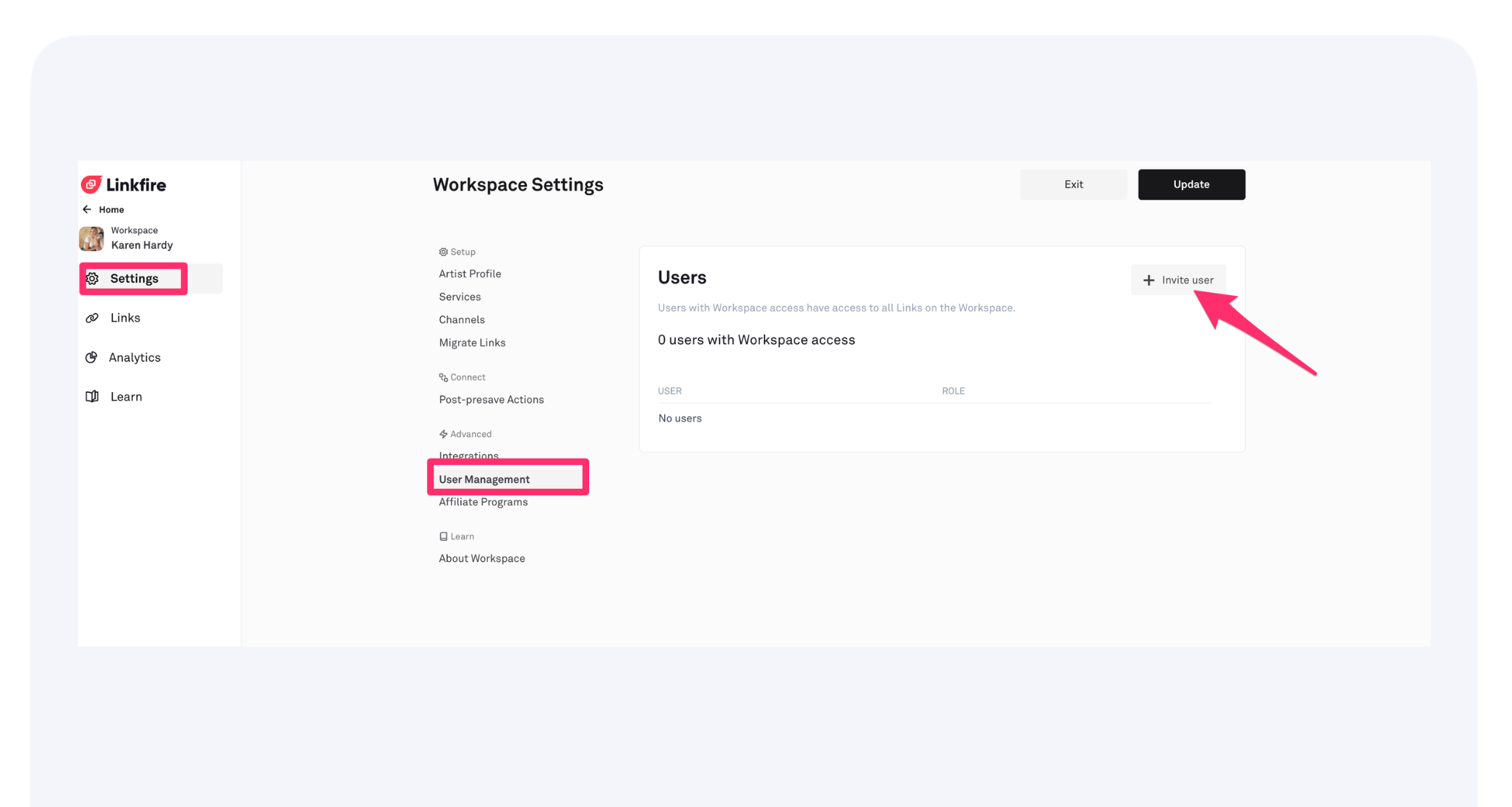Click the Links chain icon
Viewport: 1512px width, 807px height.
93,318
